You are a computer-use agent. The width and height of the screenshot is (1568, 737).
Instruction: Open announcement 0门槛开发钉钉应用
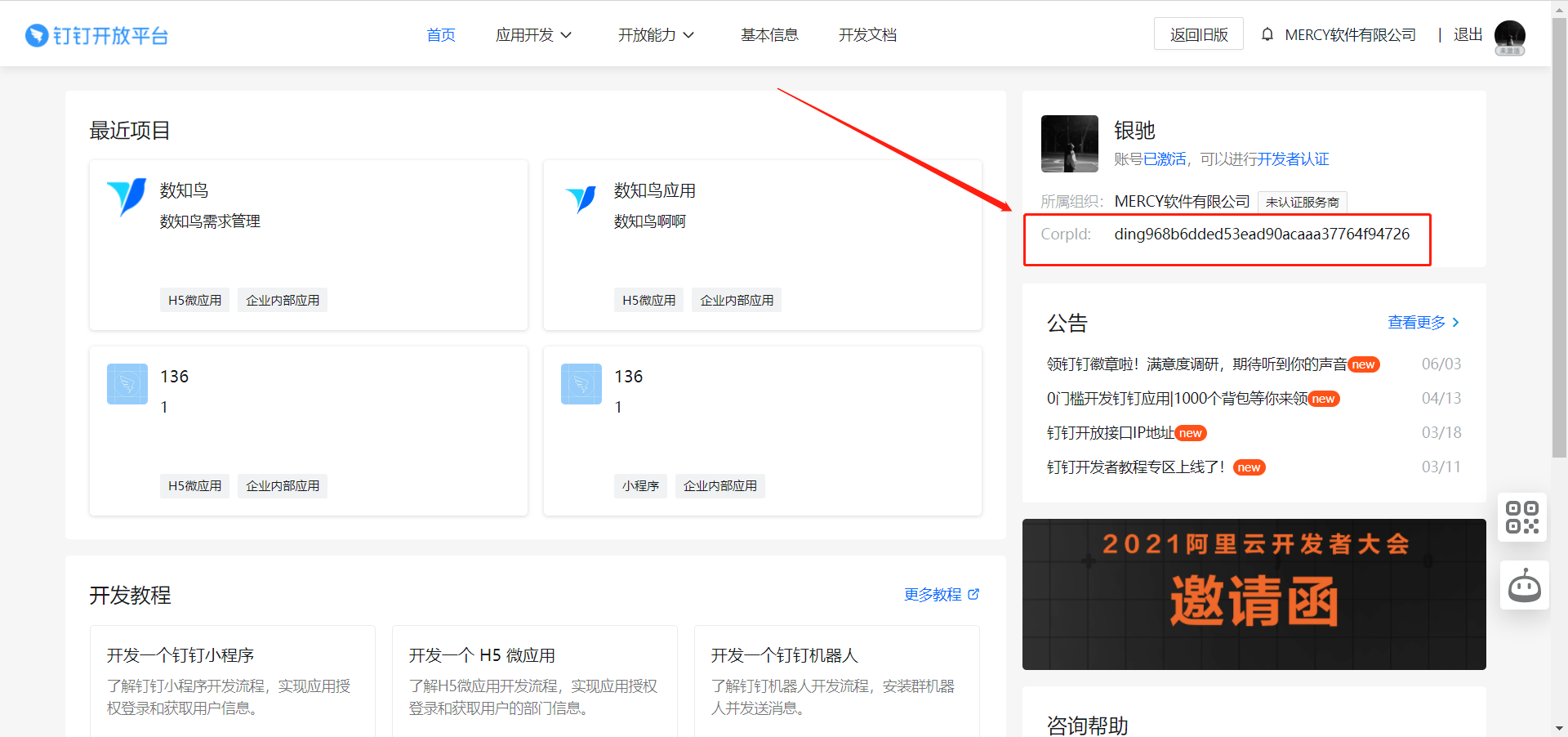click(1177, 399)
